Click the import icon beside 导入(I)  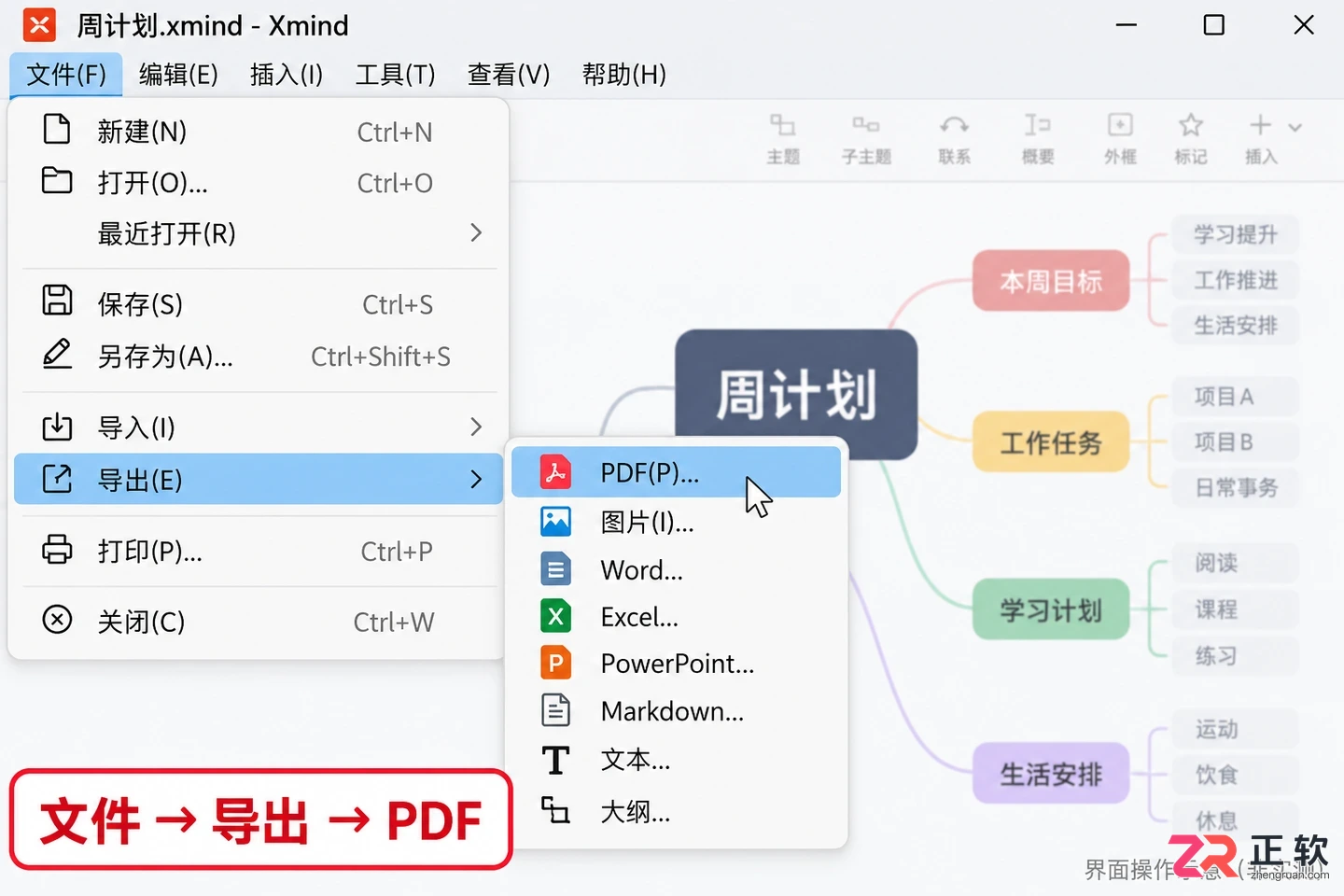point(57,427)
